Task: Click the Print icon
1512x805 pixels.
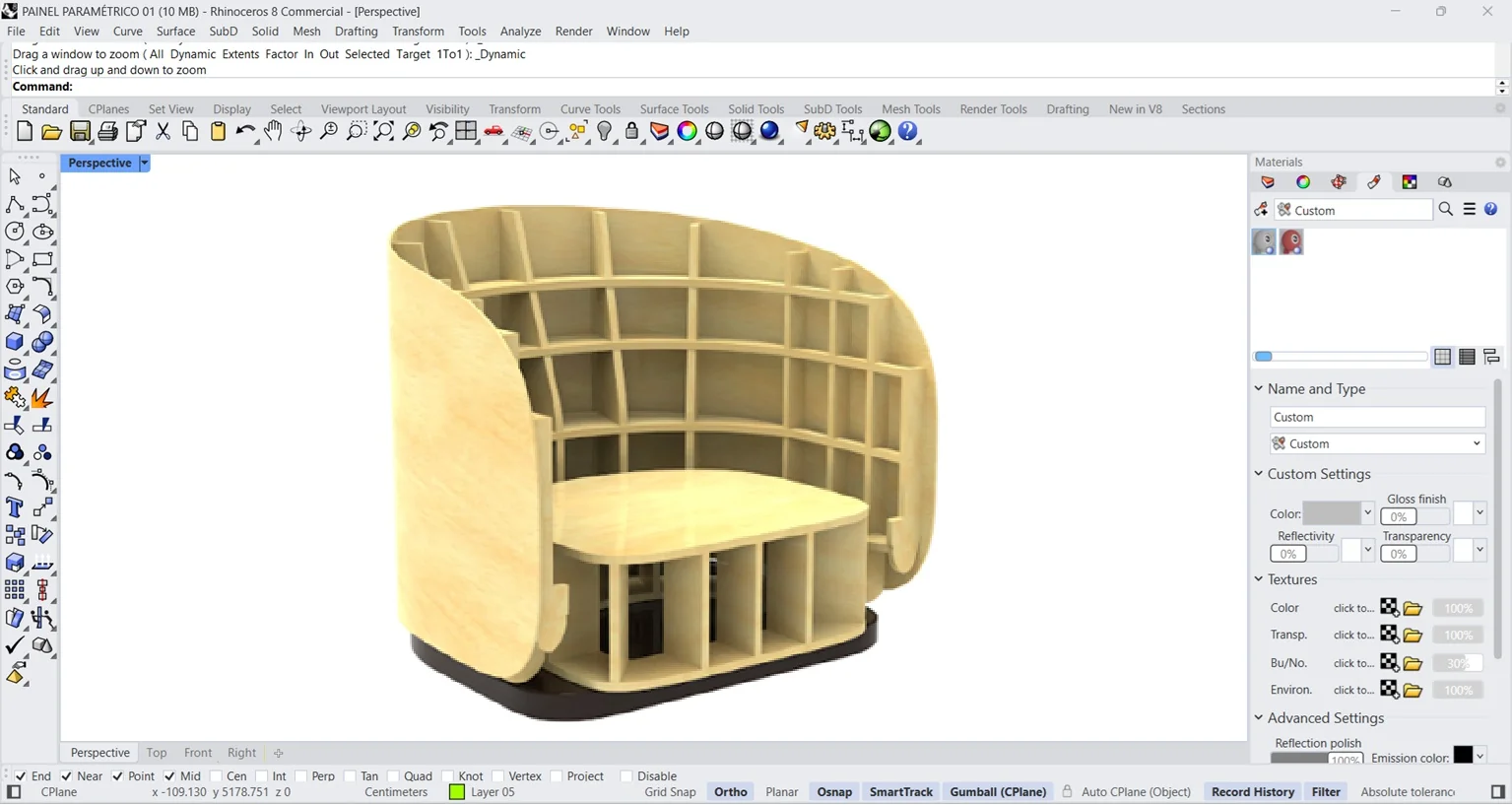Action: 107,131
